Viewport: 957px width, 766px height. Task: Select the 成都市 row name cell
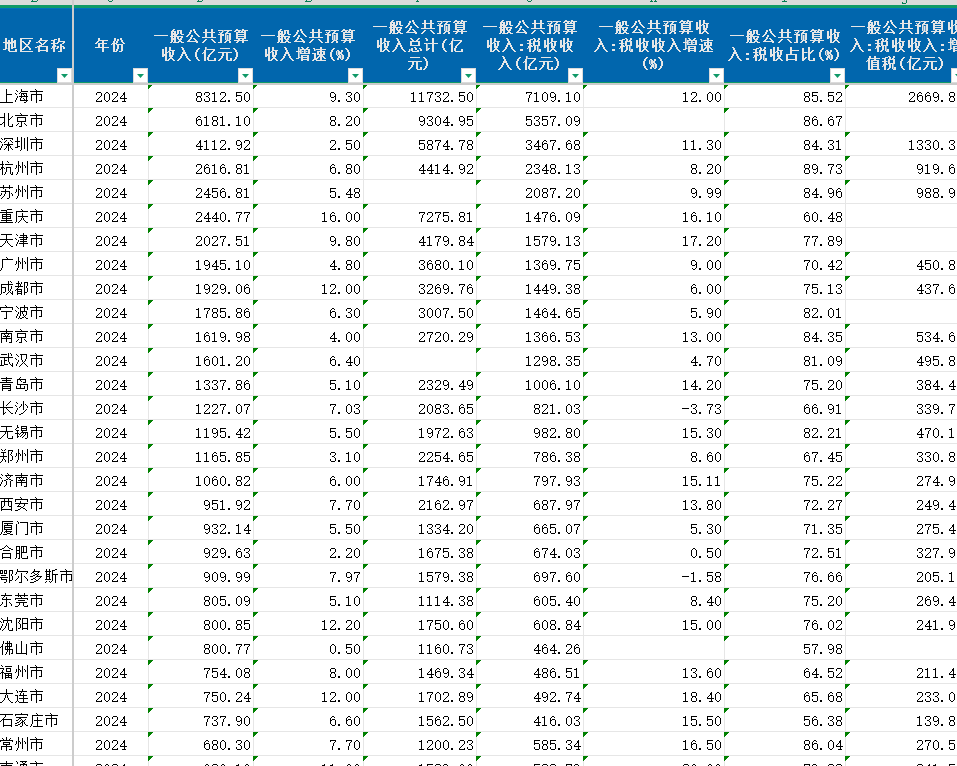tap(36, 288)
